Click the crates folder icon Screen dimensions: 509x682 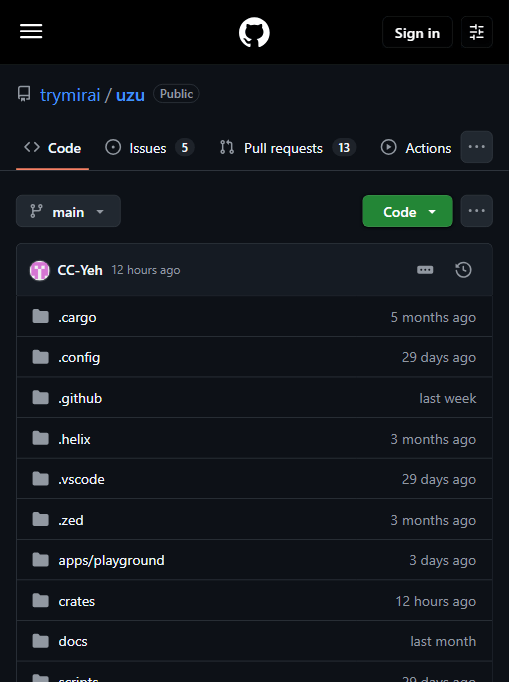pos(40,601)
